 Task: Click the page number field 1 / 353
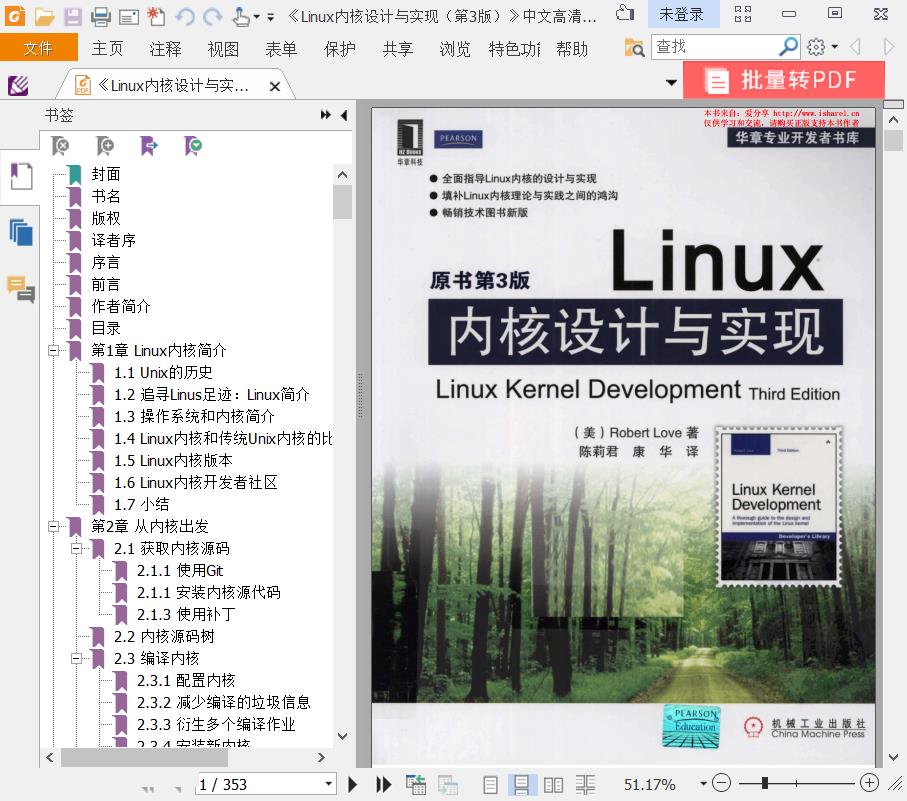coord(260,784)
